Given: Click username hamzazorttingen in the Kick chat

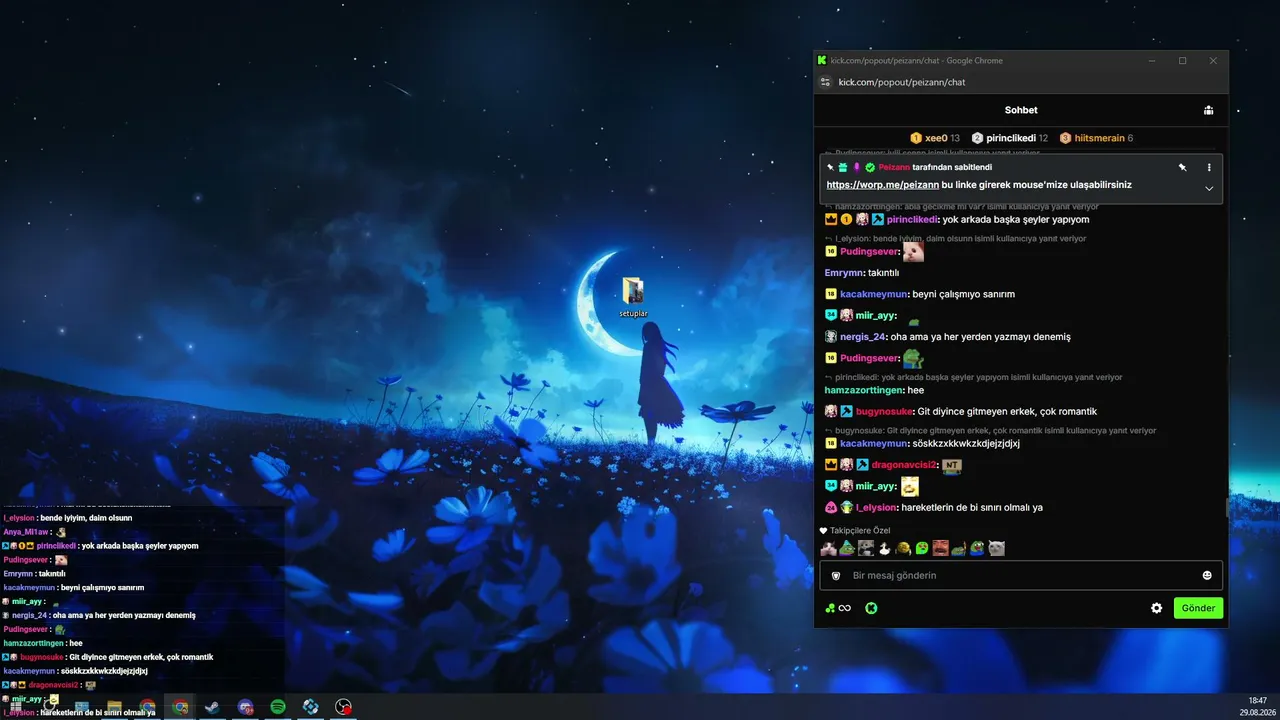Looking at the screenshot, I should coord(861,390).
